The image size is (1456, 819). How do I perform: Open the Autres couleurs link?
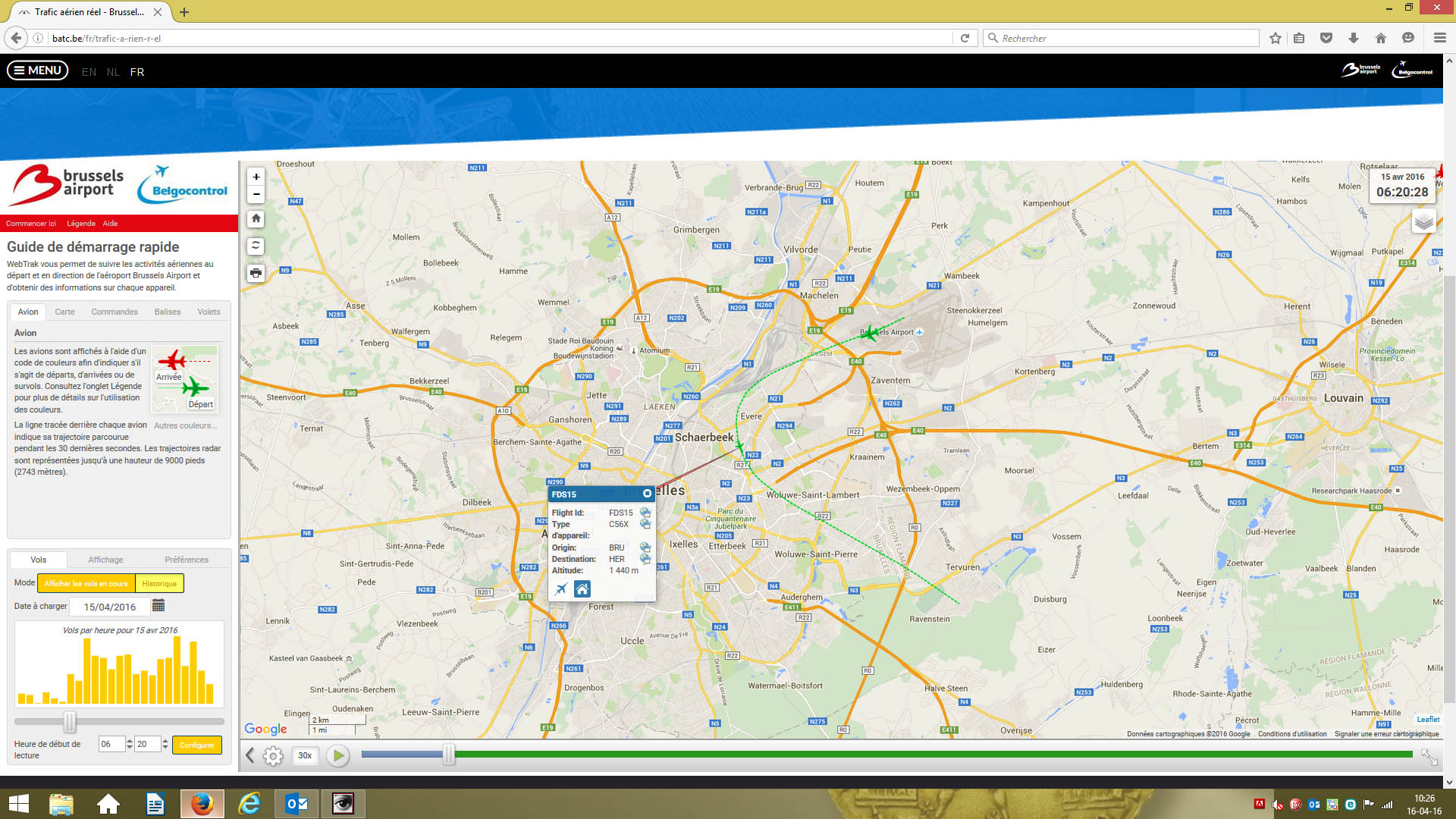[185, 425]
